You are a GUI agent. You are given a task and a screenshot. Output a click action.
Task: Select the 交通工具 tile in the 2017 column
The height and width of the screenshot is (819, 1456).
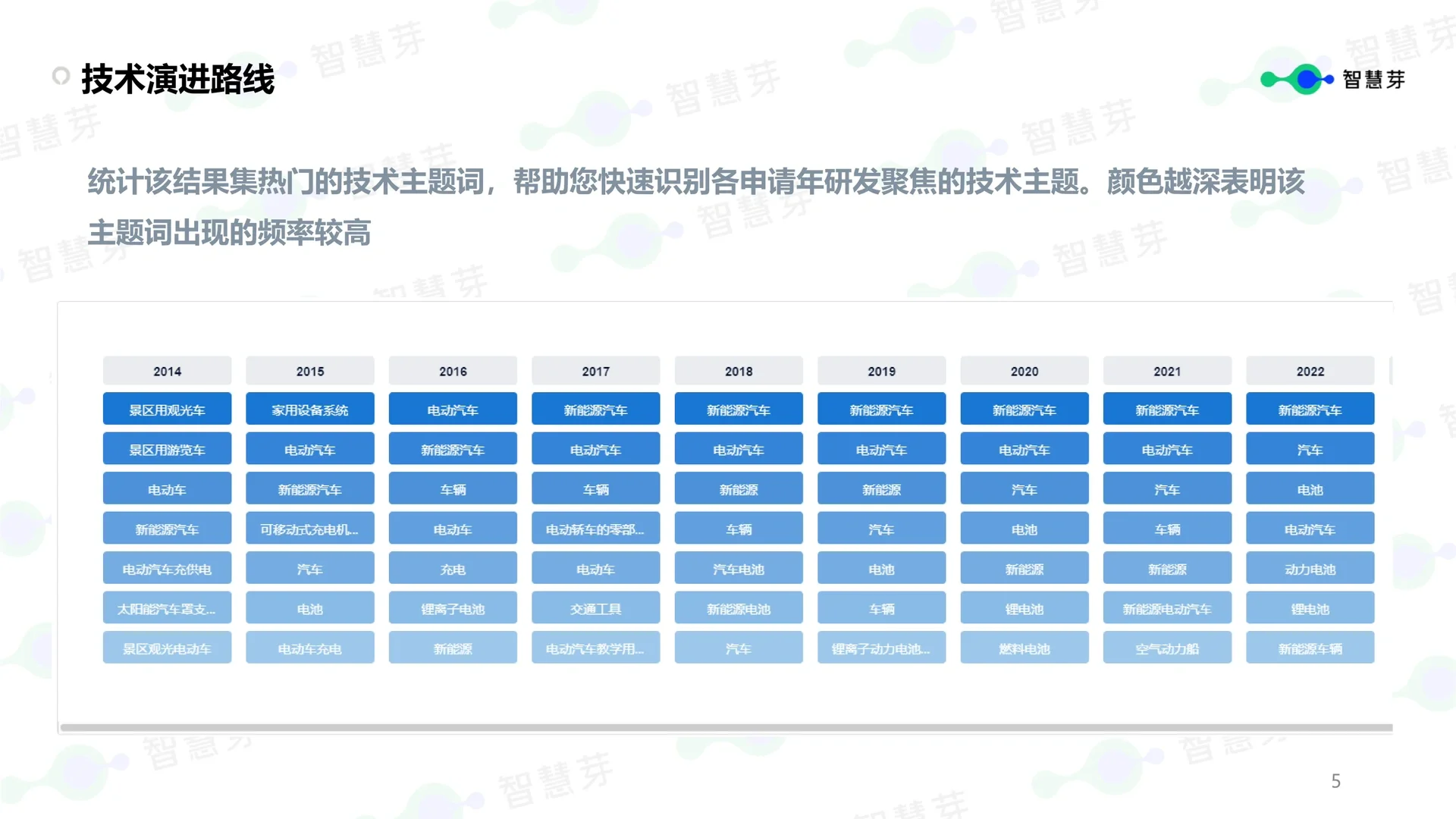point(596,607)
